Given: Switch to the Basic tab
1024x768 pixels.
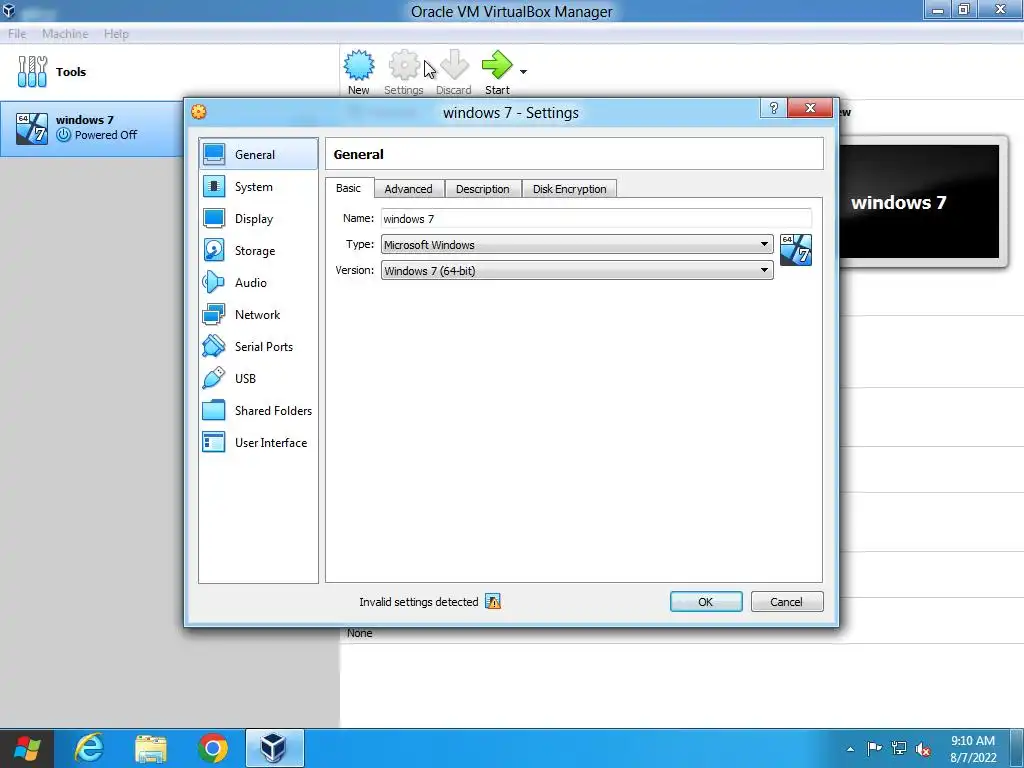Looking at the screenshot, I should click(x=349, y=188).
